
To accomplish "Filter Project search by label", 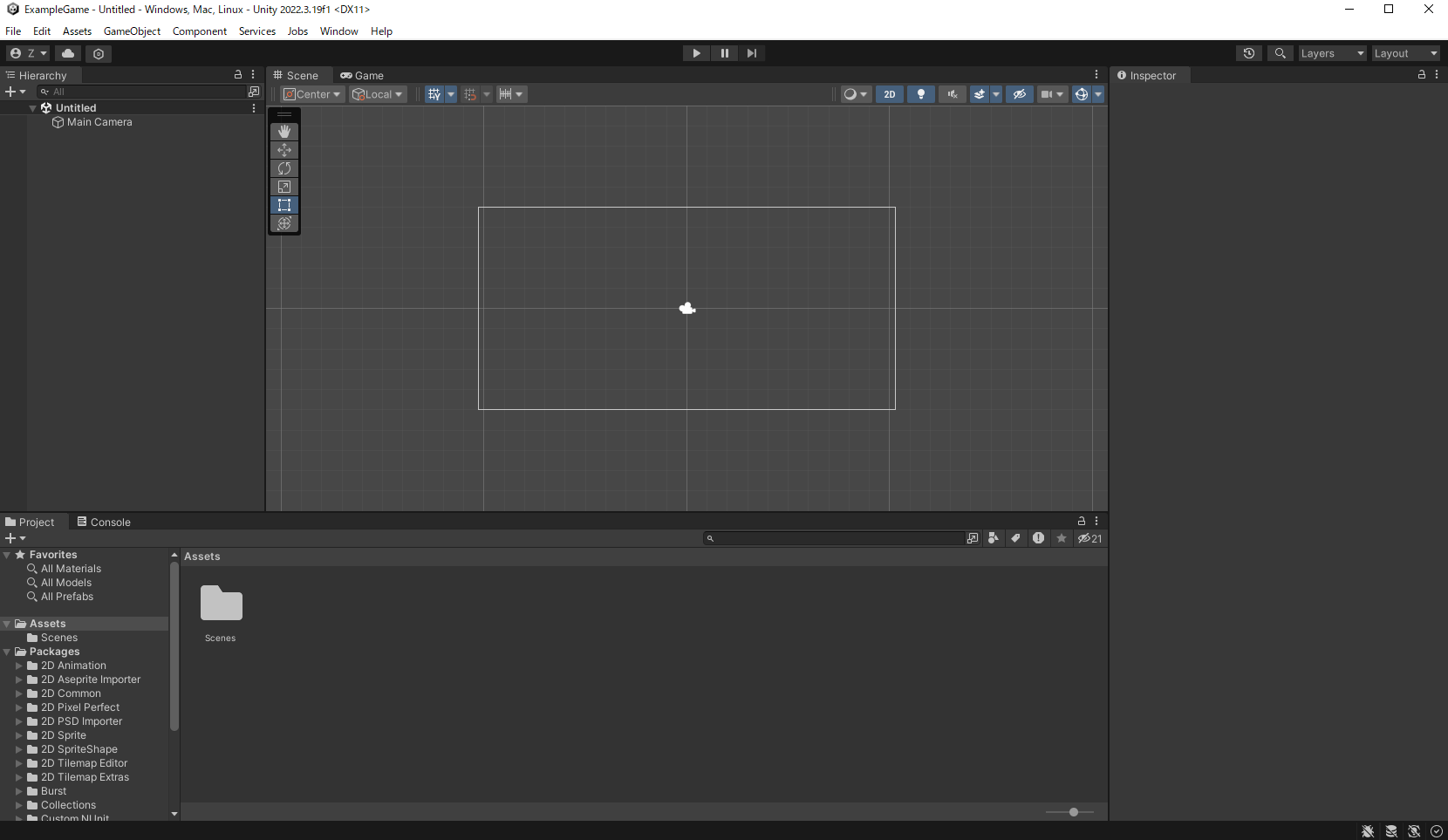I will coord(1015,538).
